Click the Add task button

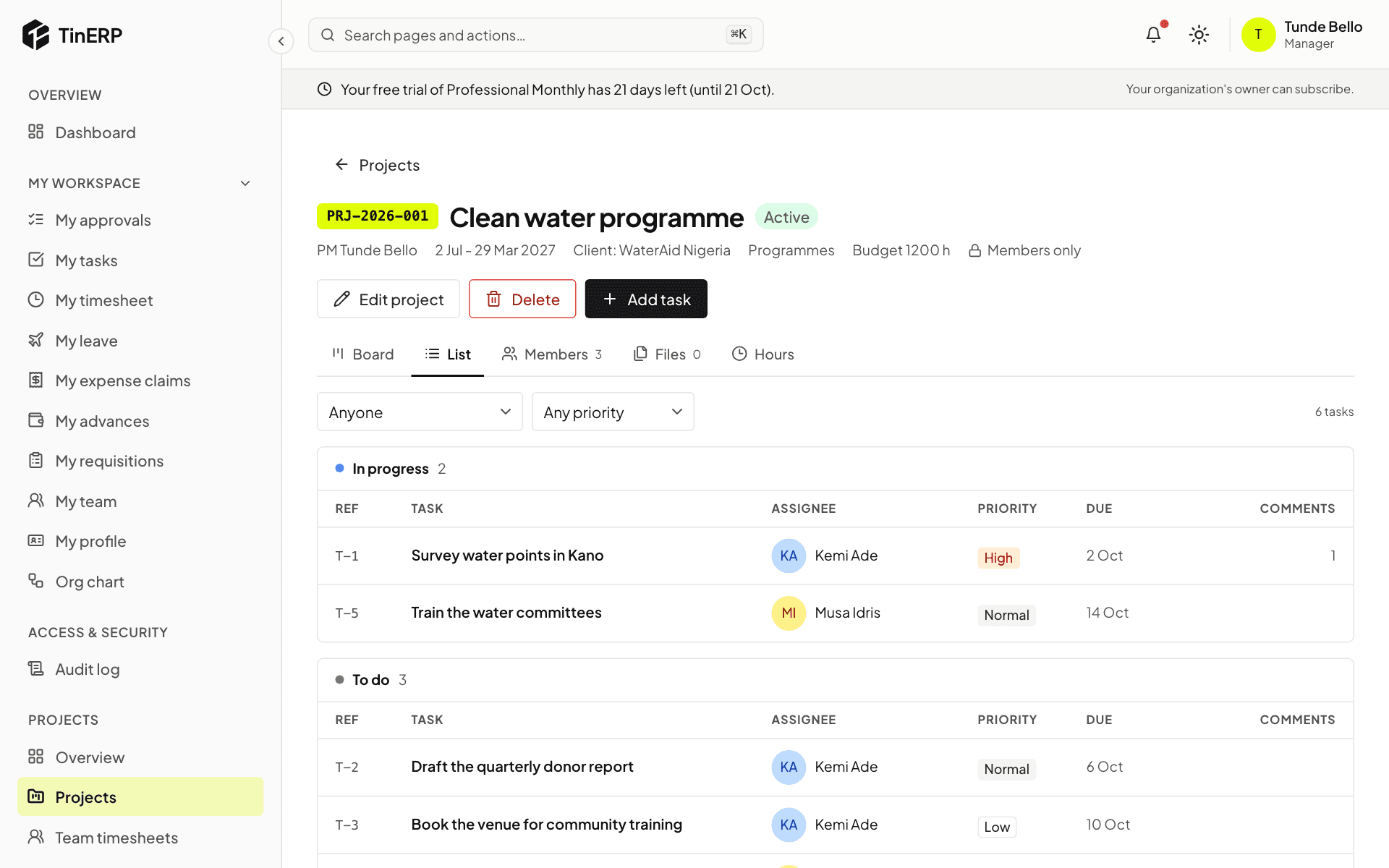pos(646,299)
